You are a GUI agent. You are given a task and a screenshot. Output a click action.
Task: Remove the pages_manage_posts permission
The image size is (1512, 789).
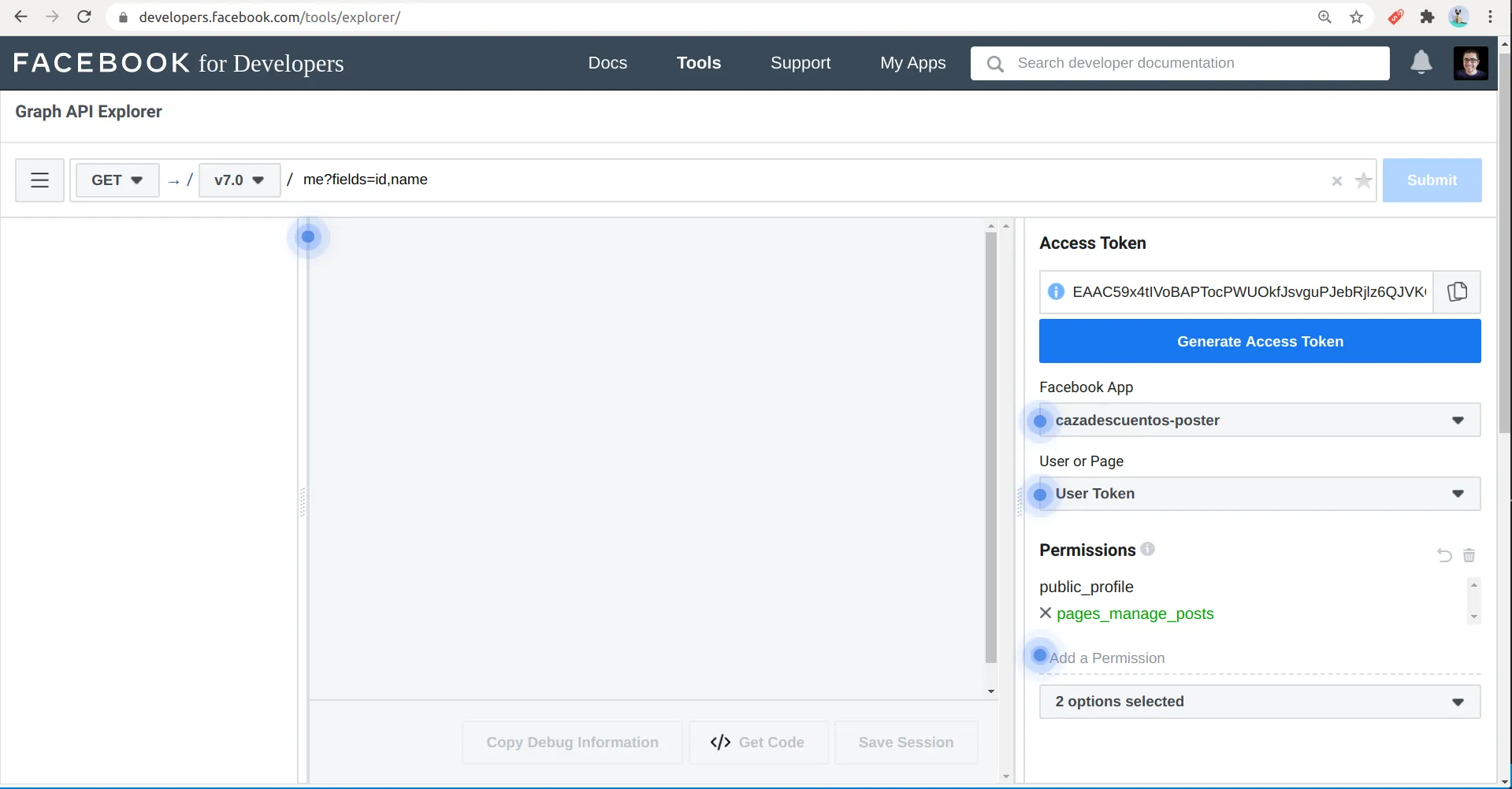point(1046,613)
